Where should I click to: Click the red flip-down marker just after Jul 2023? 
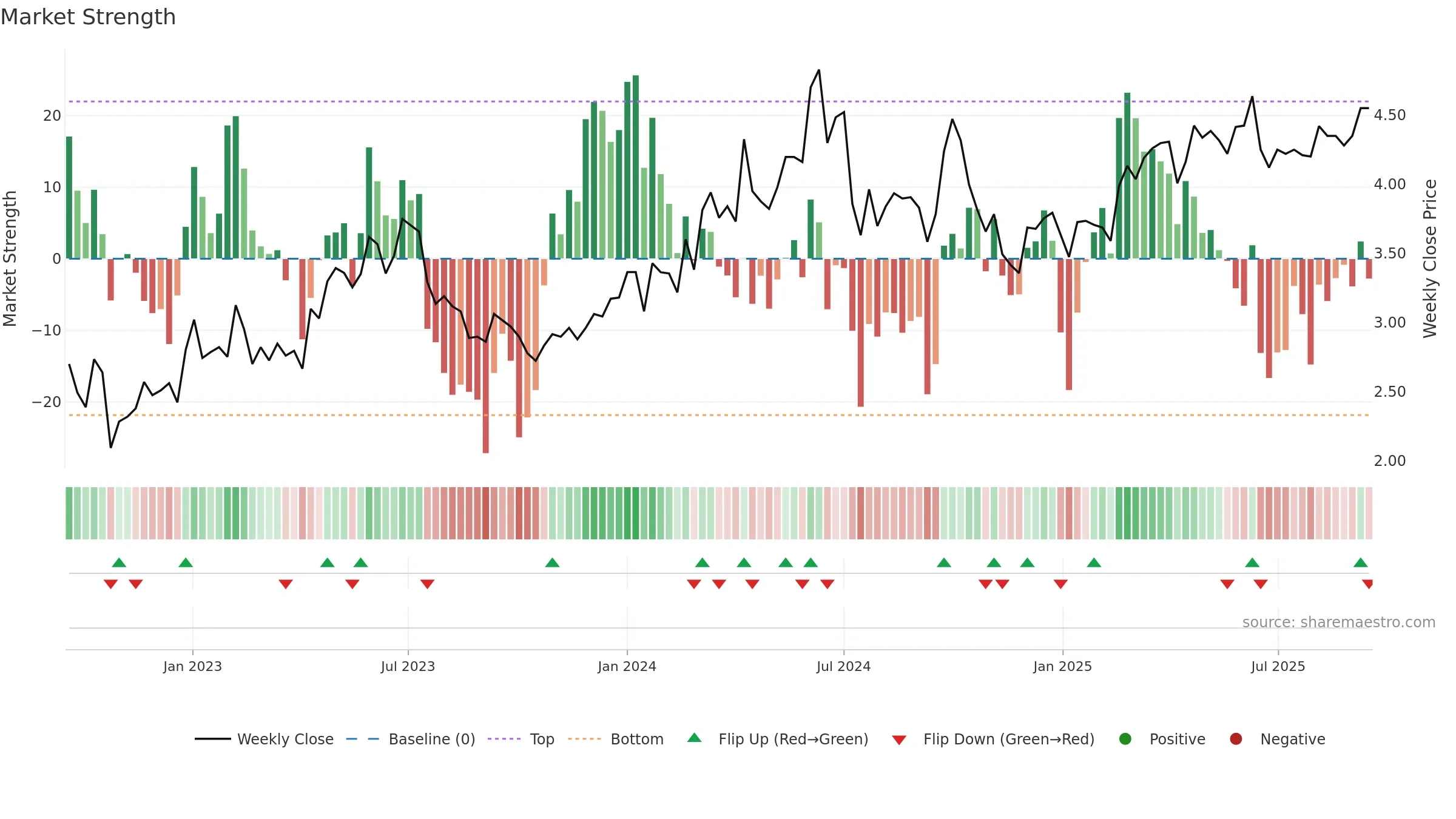pos(427,584)
